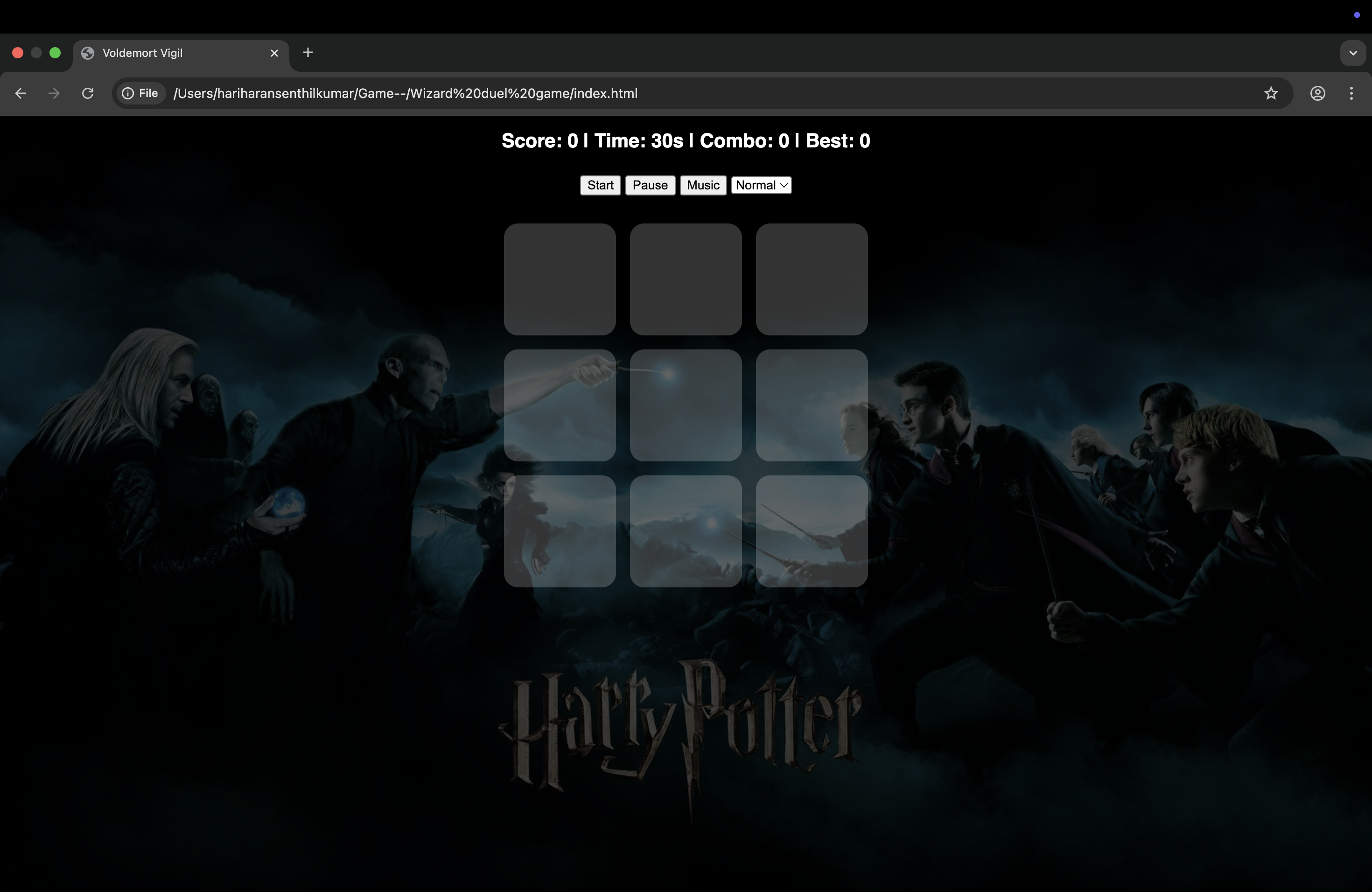Click the address bar URL
Image resolution: width=1372 pixels, height=892 pixels.
pos(405,93)
